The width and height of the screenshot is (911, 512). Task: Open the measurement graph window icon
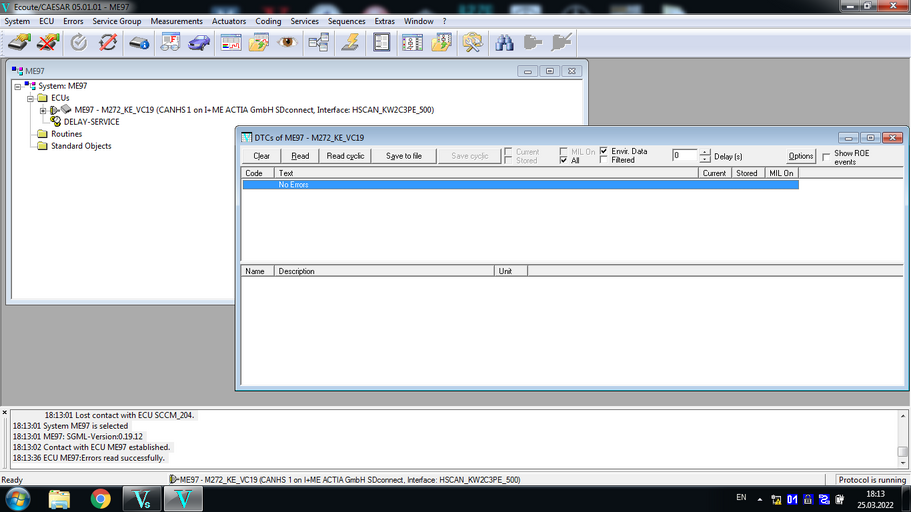coord(231,42)
